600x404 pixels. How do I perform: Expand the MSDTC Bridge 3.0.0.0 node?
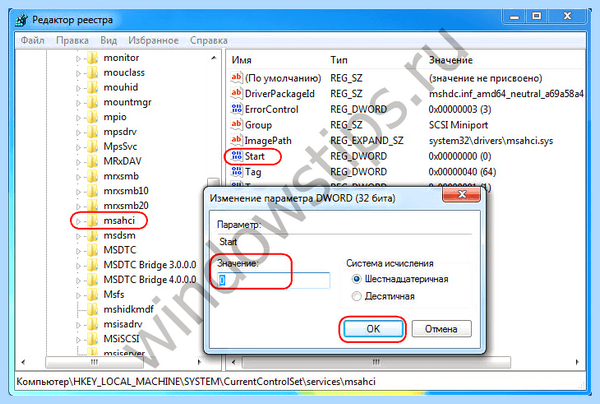(x=78, y=266)
